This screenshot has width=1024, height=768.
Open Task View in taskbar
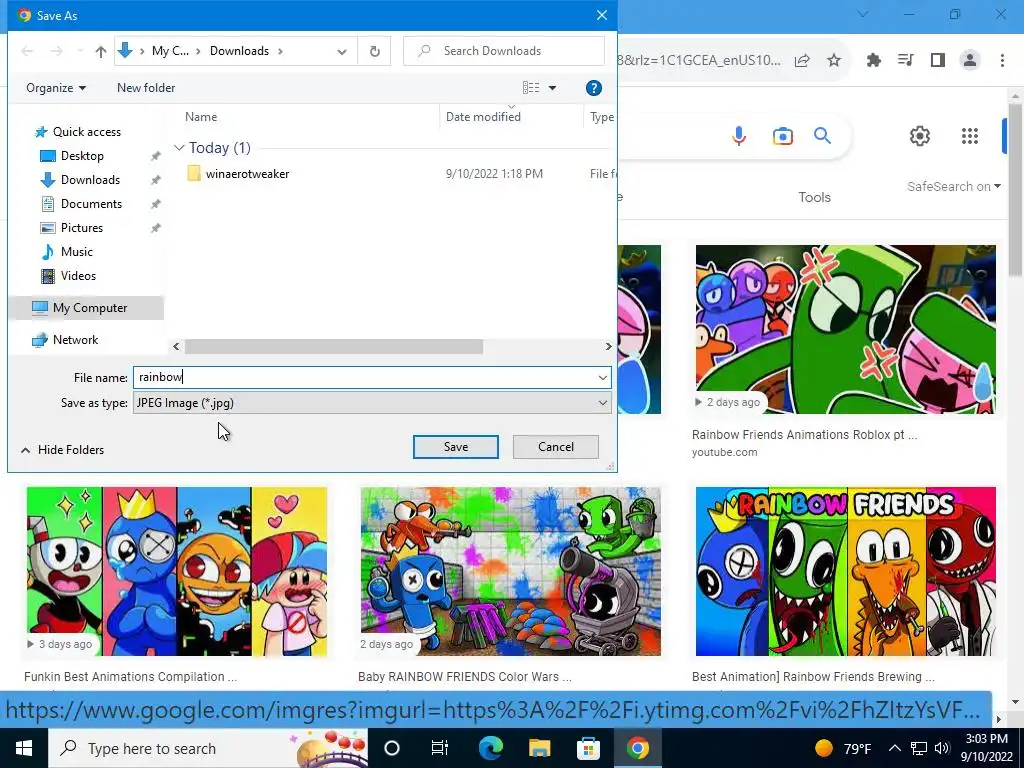coord(440,748)
